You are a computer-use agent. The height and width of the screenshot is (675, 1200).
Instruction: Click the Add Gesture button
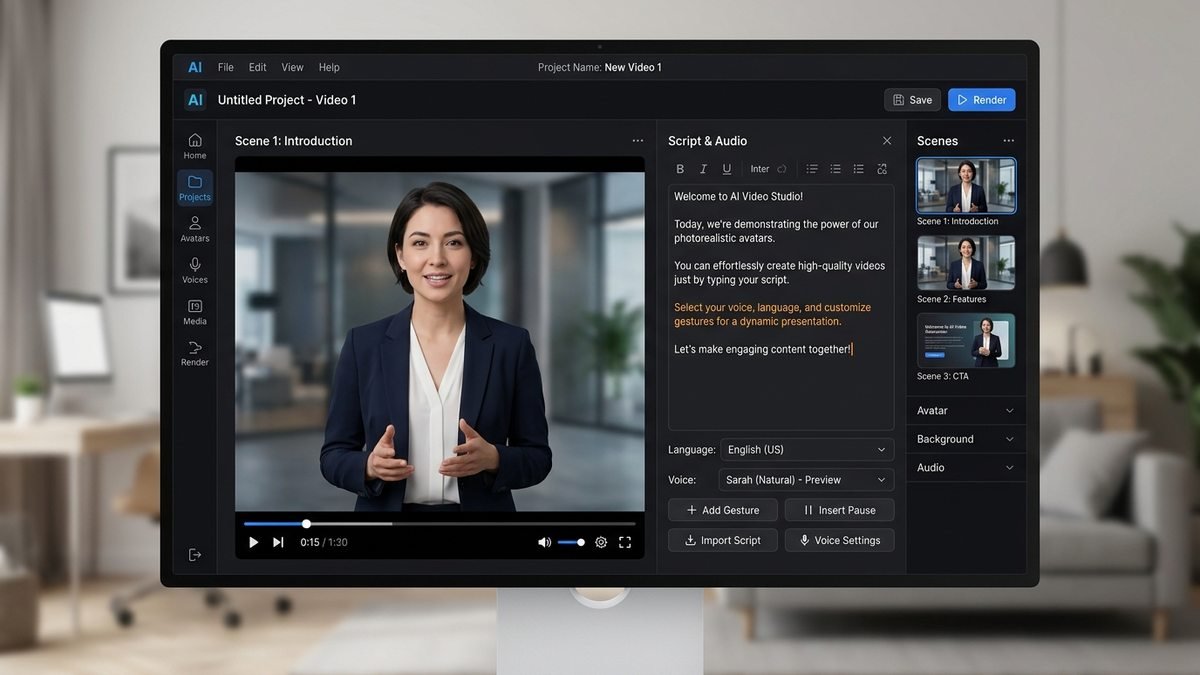(x=723, y=510)
